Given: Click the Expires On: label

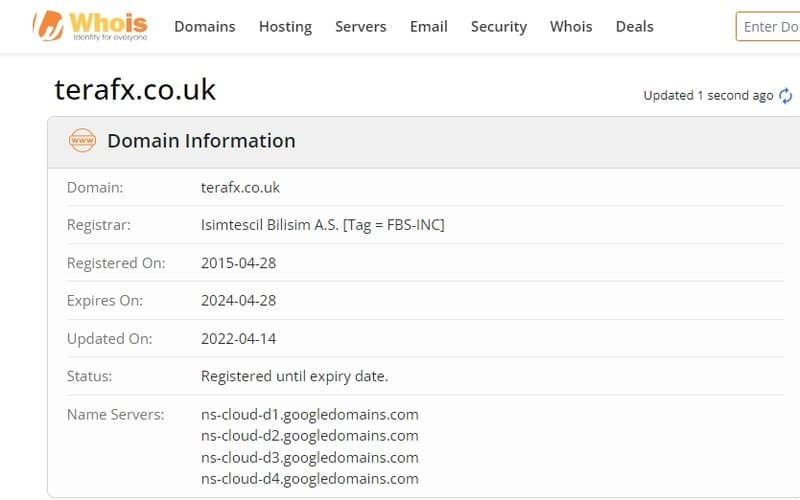Looking at the screenshot, I should [105, 301].
